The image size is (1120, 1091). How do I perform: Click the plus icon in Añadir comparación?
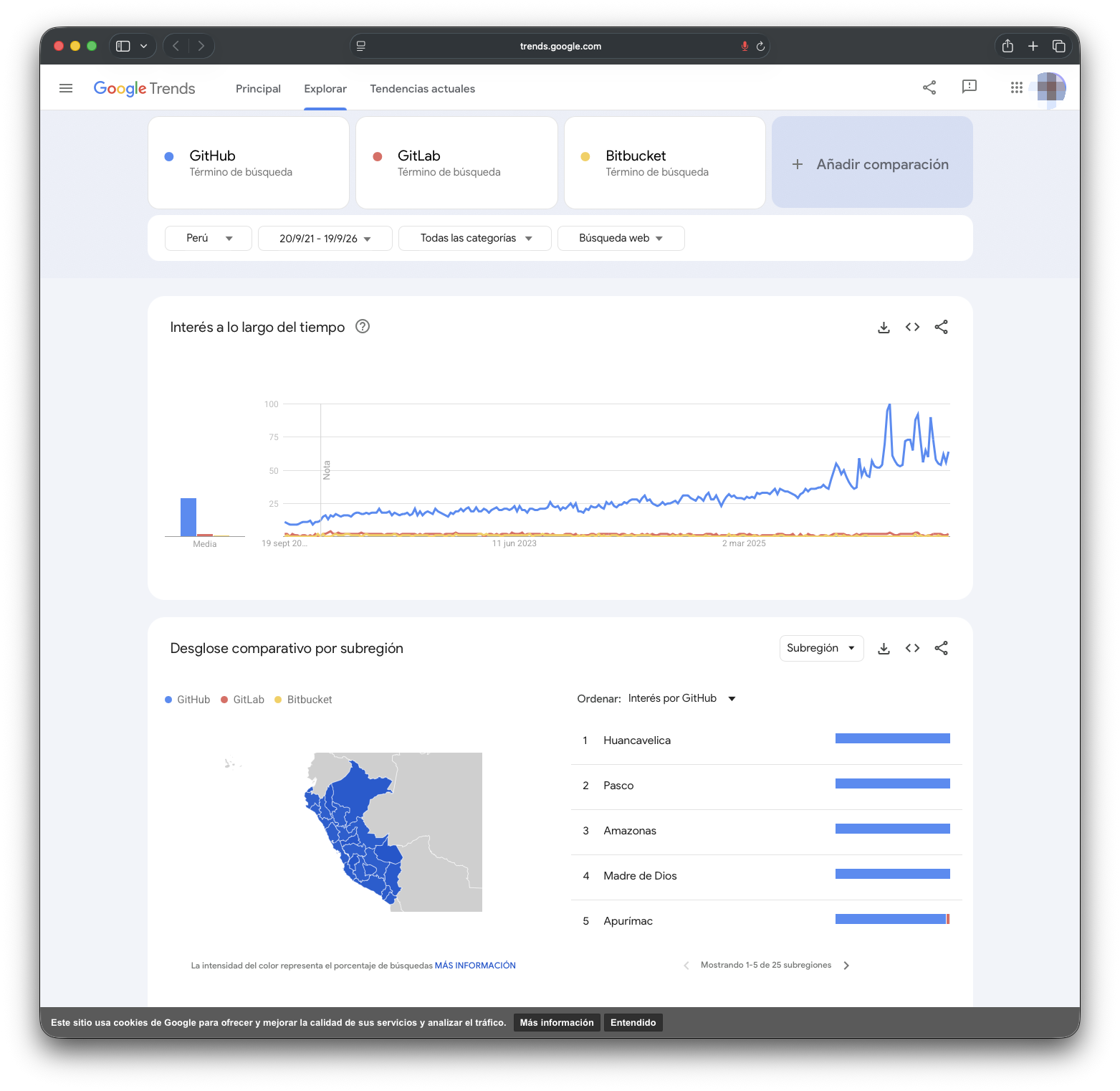click(x=797, y=164)
